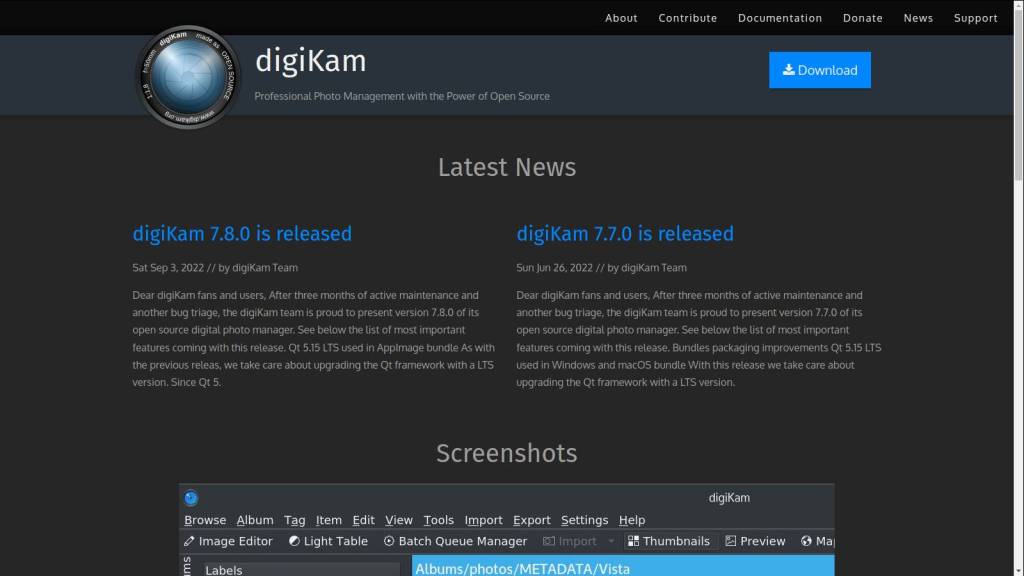This screenshot has width=1024, height=576.
Task: Open the Help menu in screenshot
Action: (632, 520)
